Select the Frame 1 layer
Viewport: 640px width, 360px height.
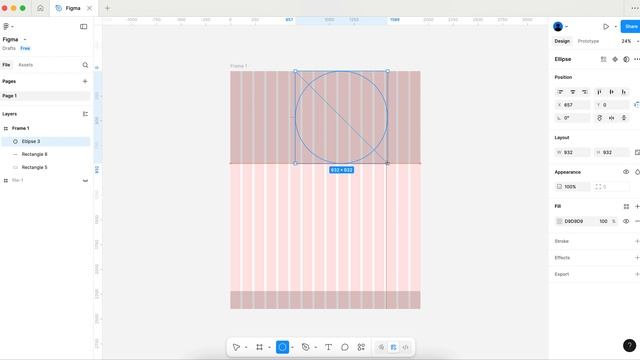point(45,128)
